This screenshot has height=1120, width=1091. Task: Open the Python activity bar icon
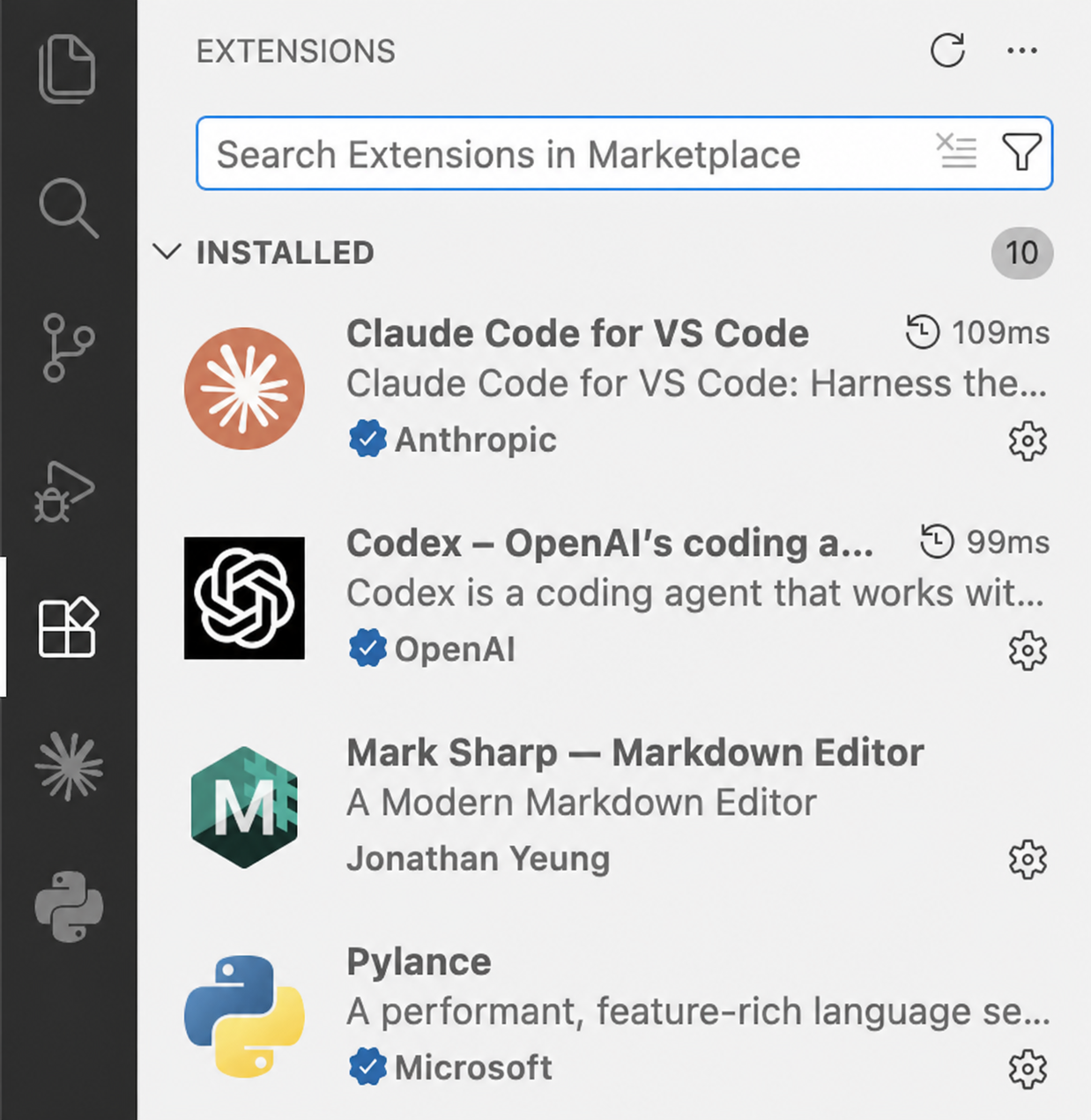(x=69, y=907)
